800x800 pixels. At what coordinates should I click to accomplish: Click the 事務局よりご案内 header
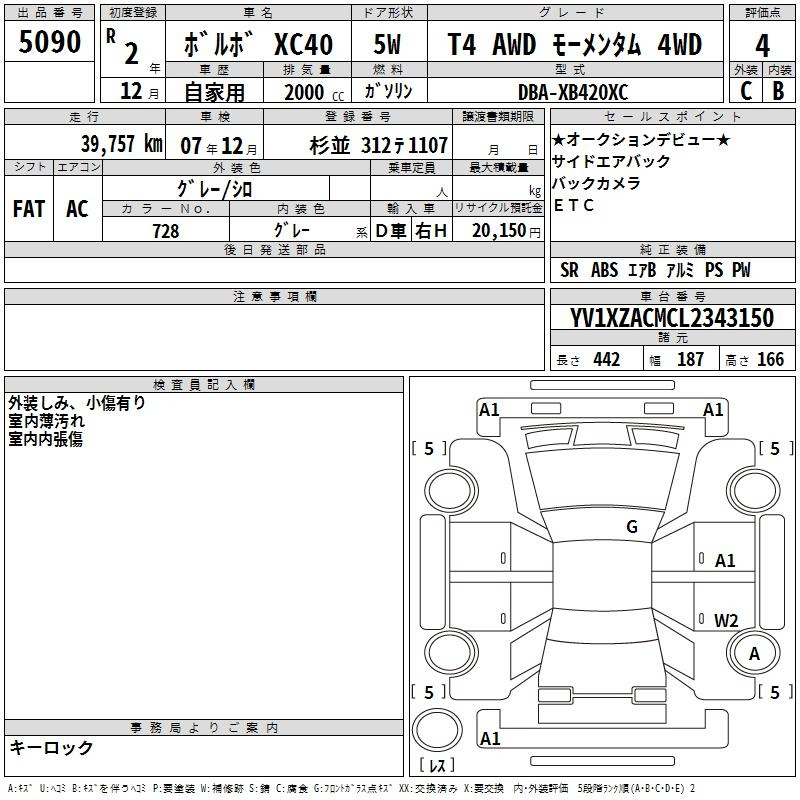point(204,728)
